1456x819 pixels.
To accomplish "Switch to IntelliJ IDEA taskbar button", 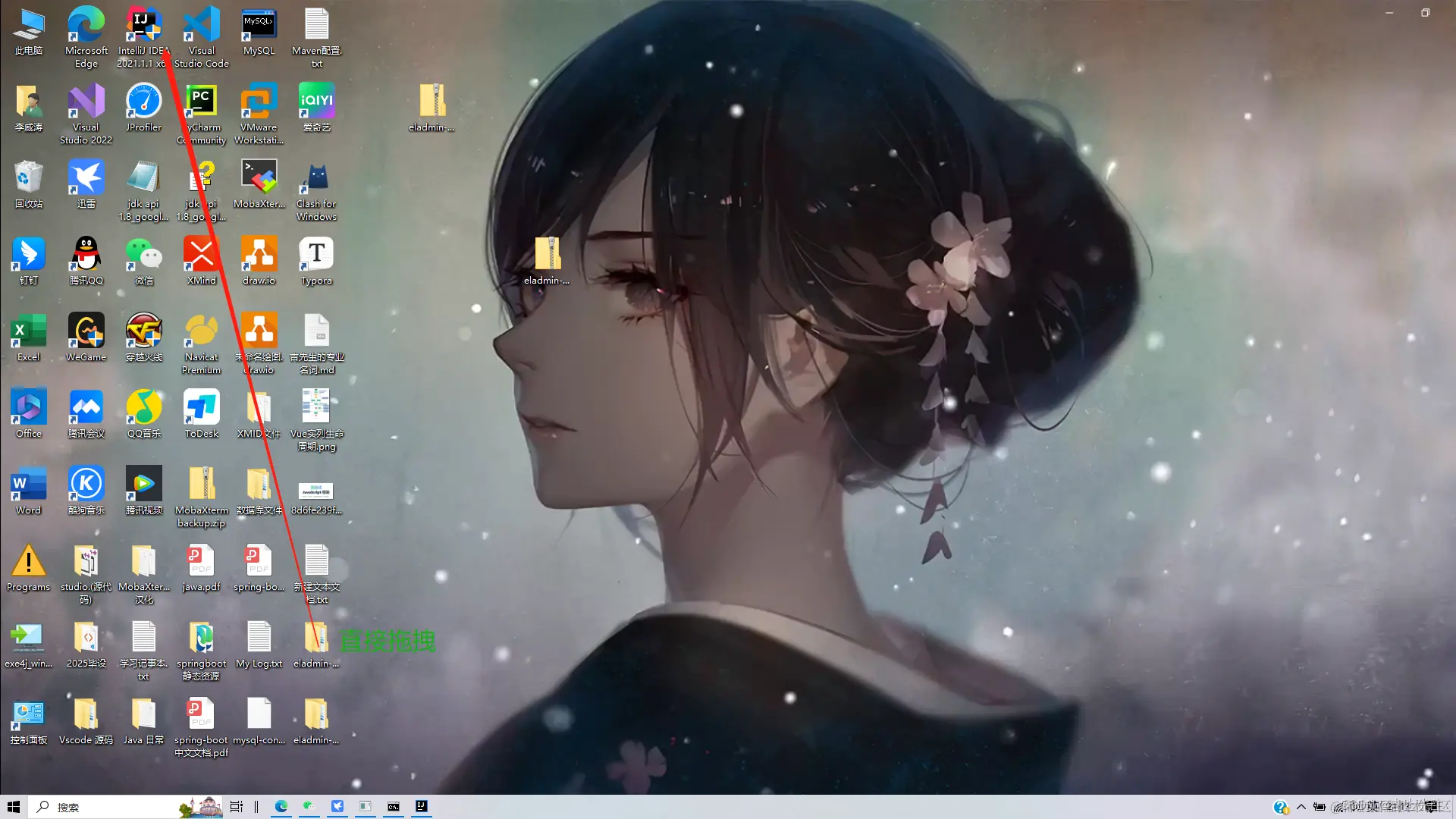I will point(422,807).
